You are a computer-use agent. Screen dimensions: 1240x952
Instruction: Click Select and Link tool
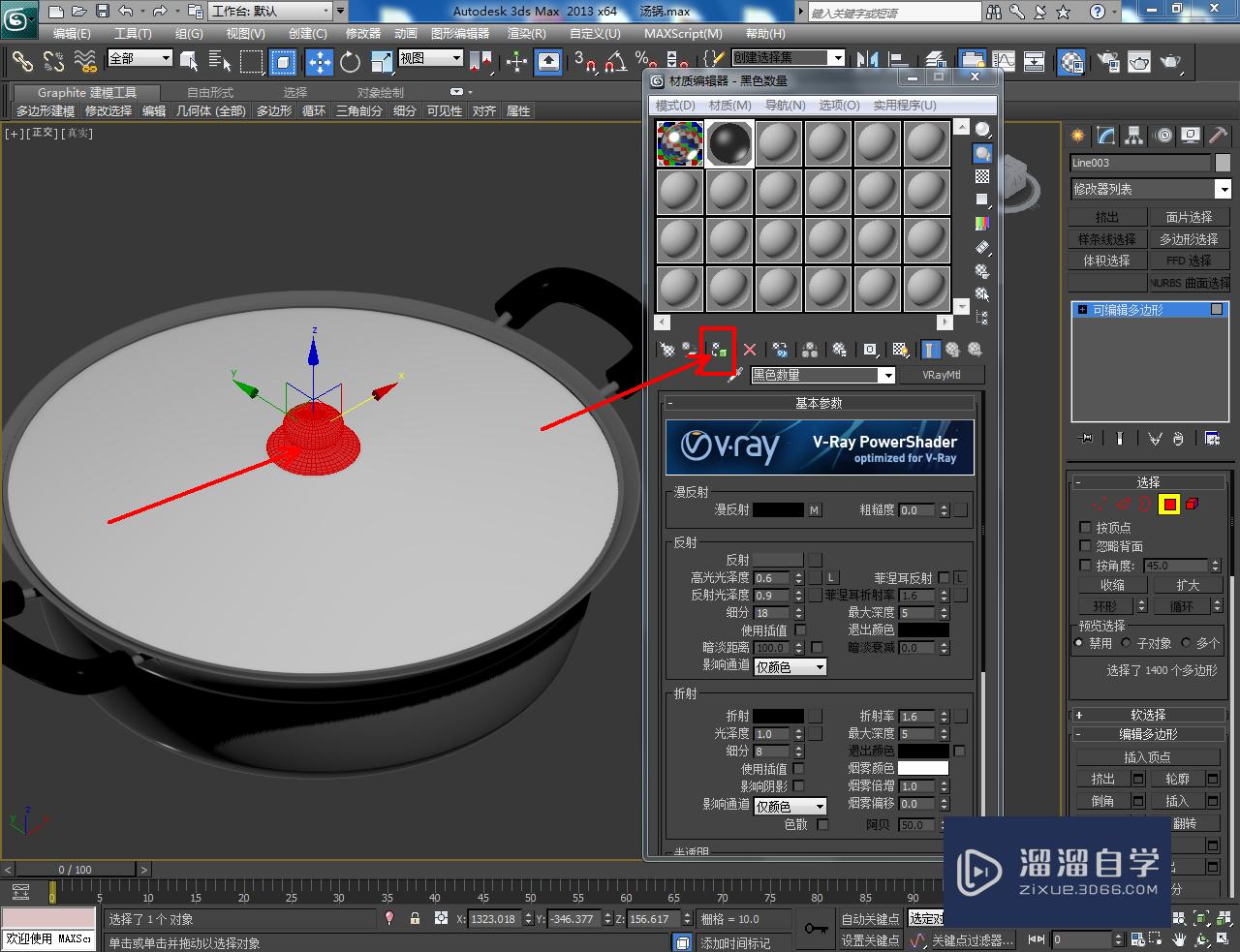pos(22,62)
